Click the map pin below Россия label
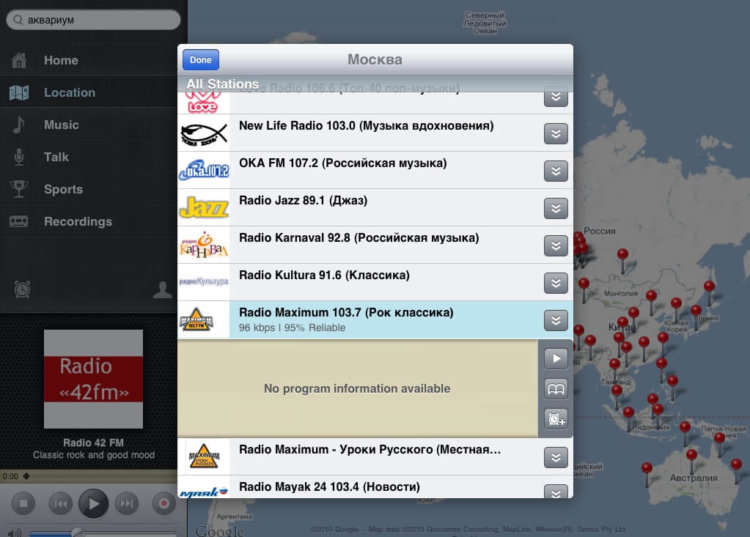 tap(622, 261)
